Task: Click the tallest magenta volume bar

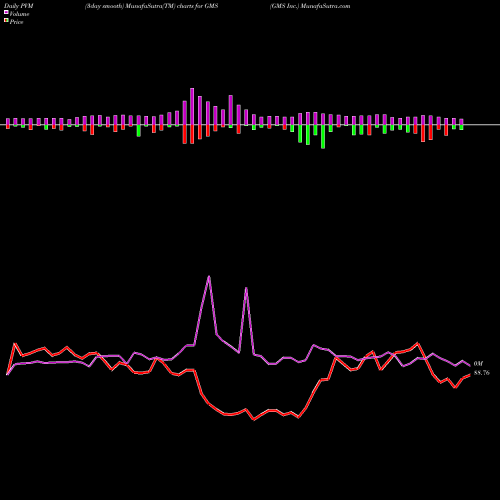Action: tap(192, 107)
